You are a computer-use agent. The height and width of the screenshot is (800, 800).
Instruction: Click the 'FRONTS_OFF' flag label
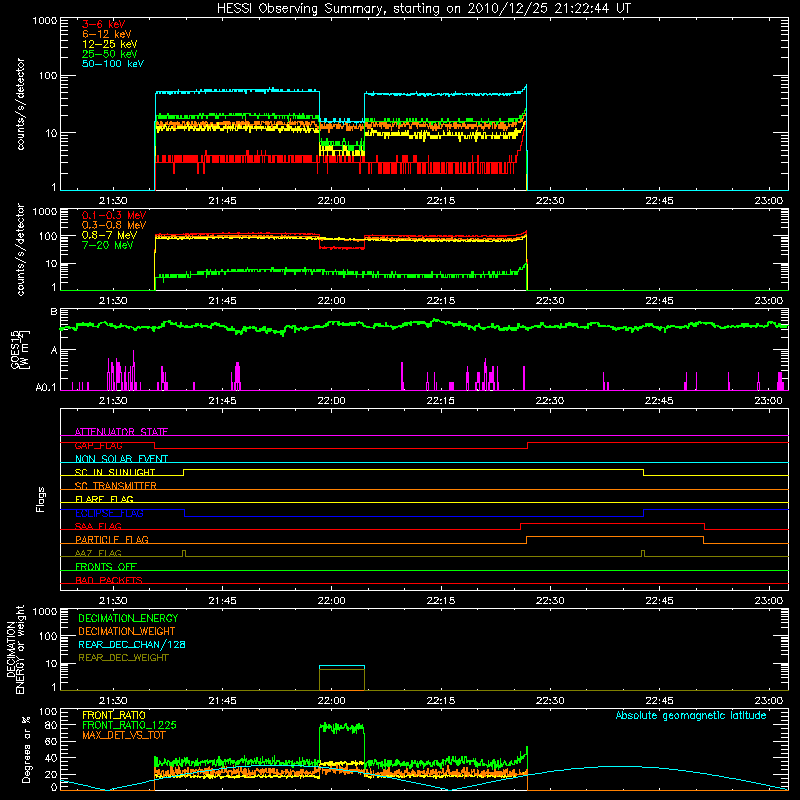pos(106,566)
